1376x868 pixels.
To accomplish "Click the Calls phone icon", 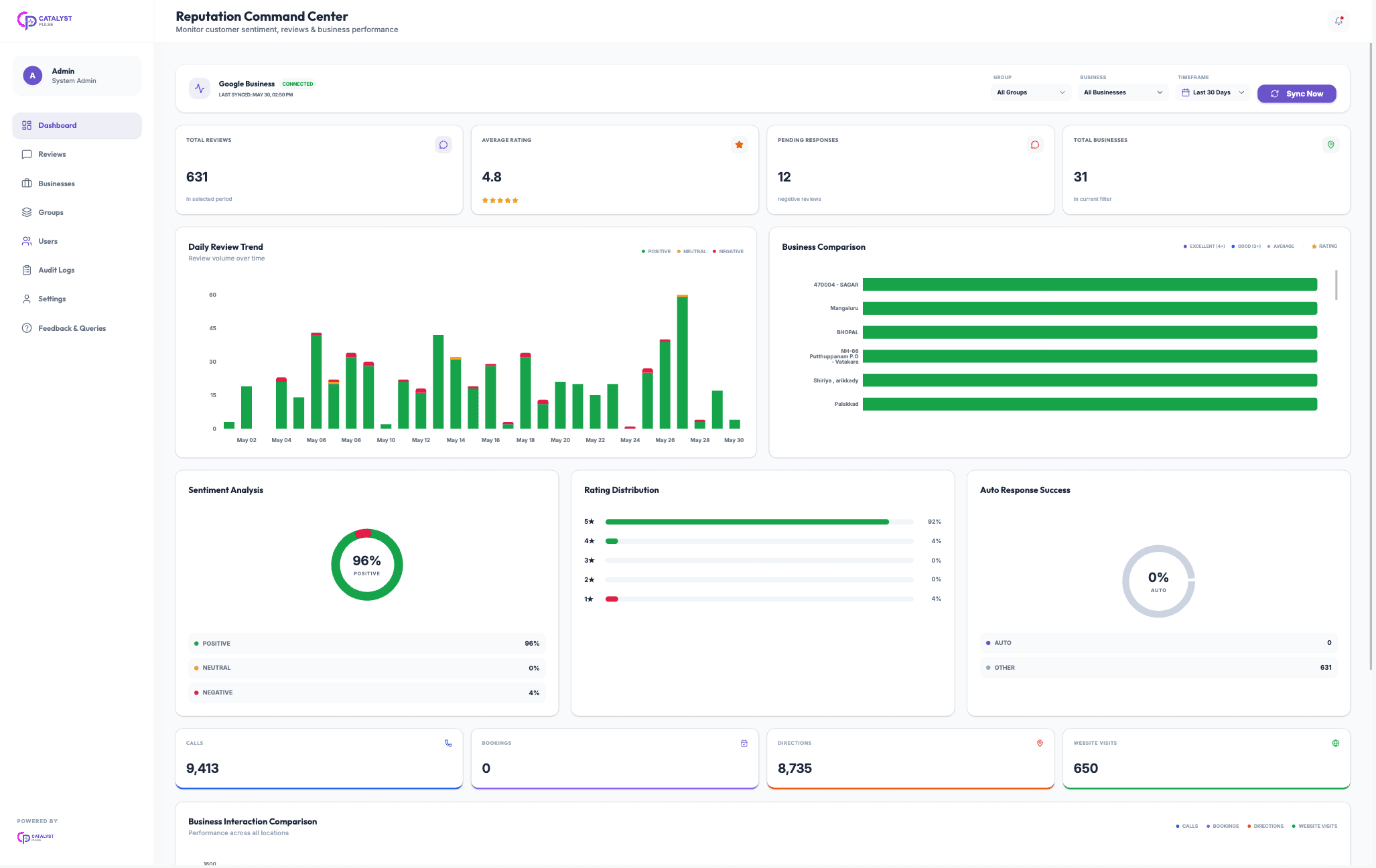I will (448, 743).
